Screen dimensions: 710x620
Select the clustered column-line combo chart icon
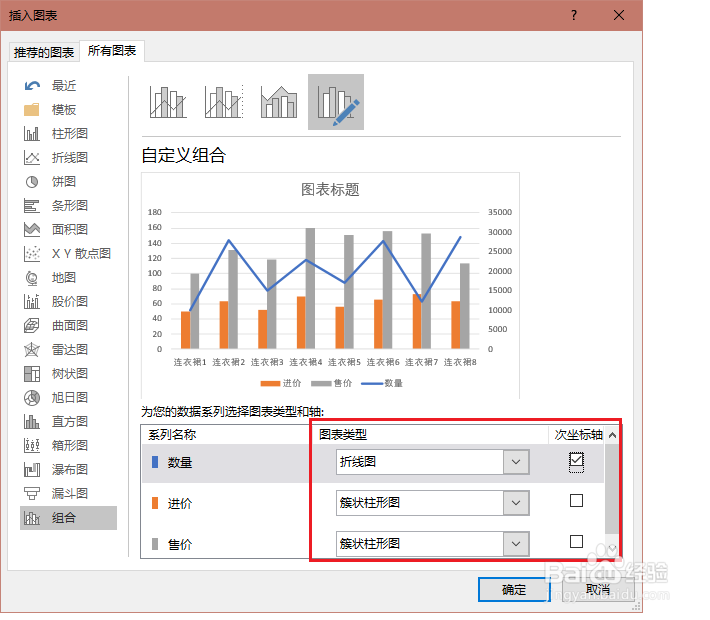pos(168,102)
